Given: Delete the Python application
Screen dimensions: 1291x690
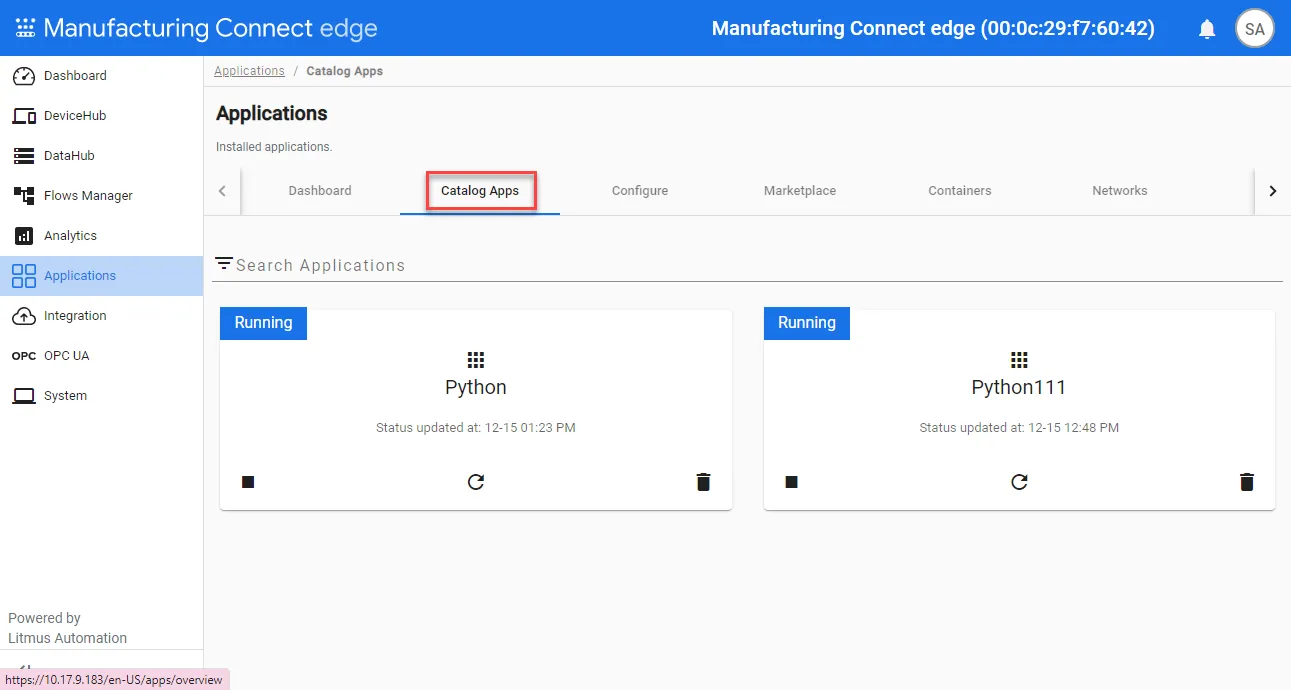Looking at the screenshot, I should point(703,482).
